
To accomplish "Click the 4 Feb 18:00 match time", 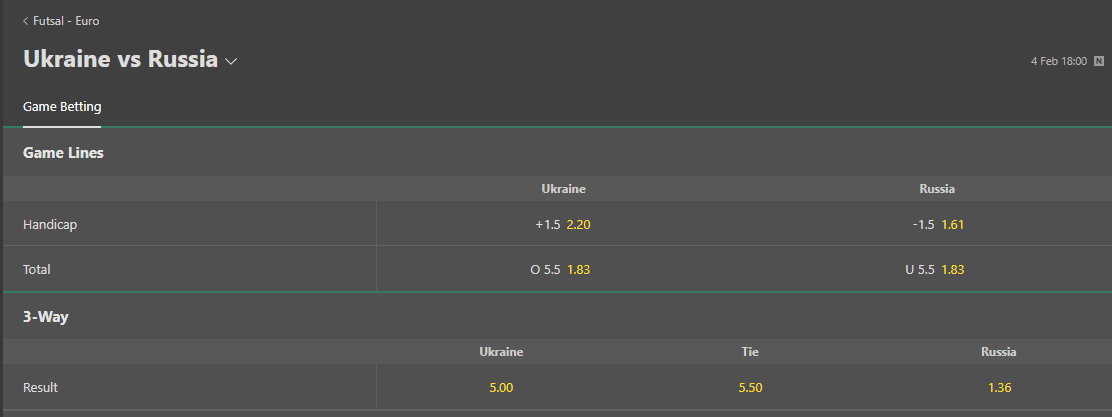I will [x=1059, y=62].
